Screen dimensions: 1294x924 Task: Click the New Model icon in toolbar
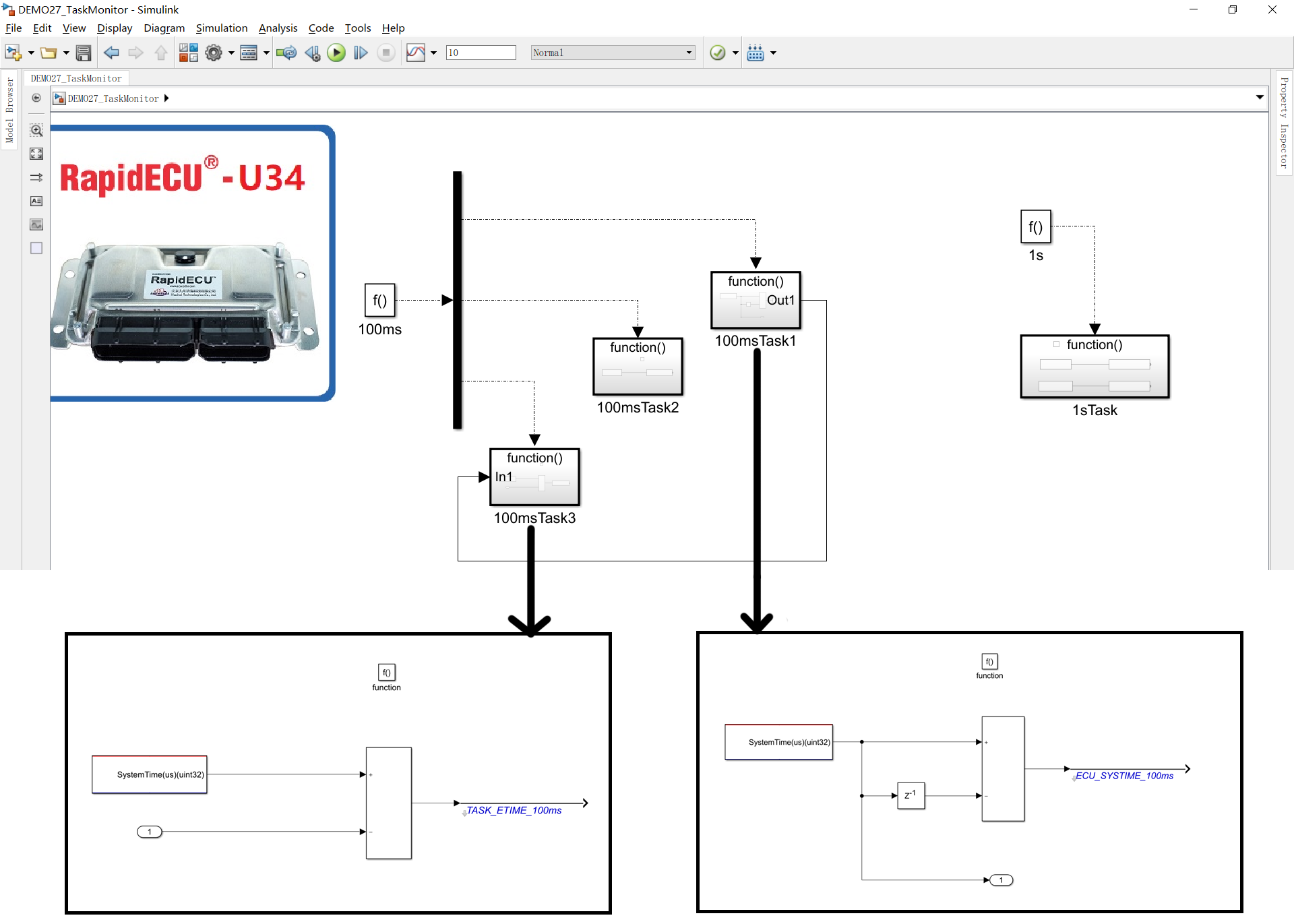13,53
